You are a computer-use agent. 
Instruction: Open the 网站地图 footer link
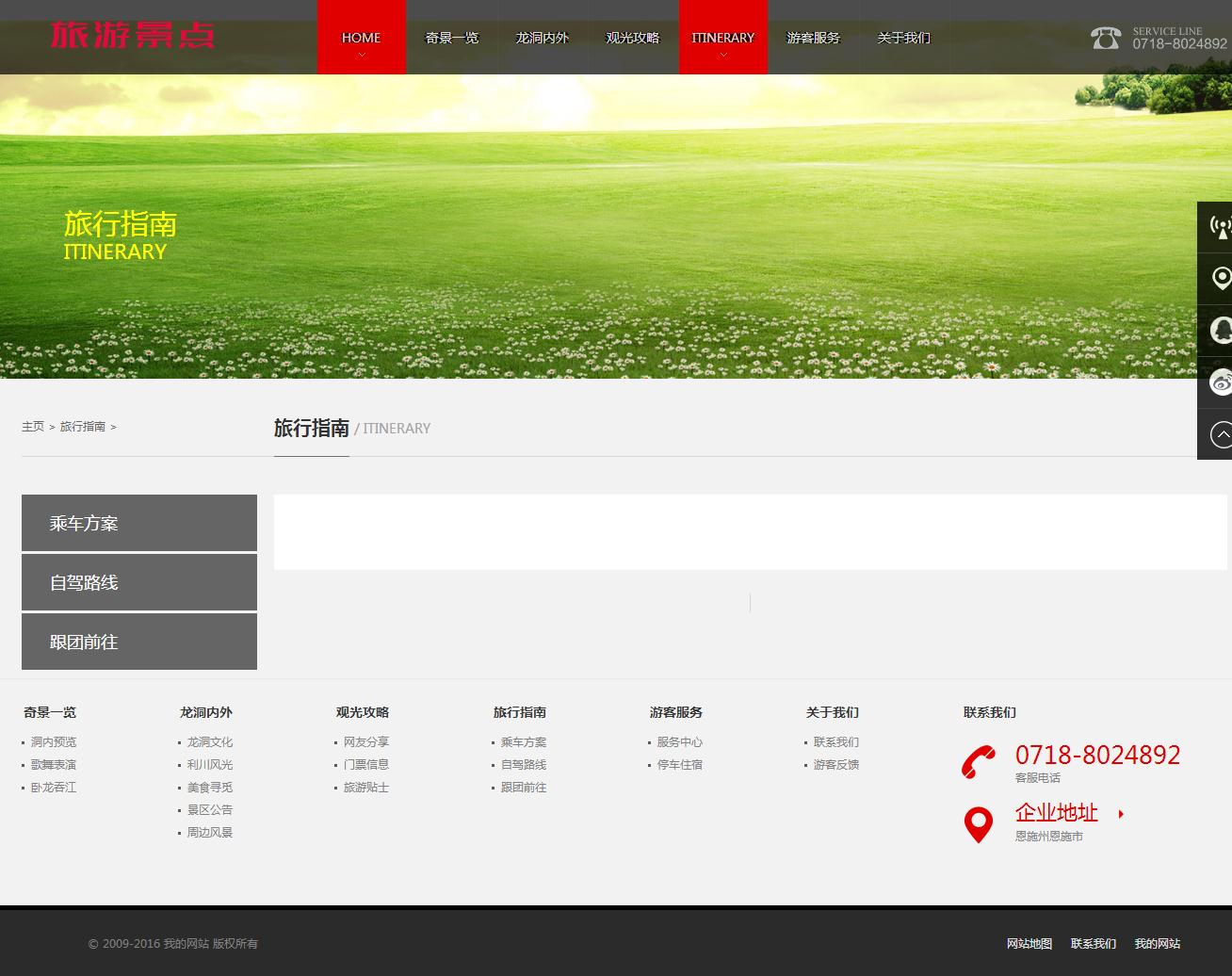click(x=1029, y=944)
